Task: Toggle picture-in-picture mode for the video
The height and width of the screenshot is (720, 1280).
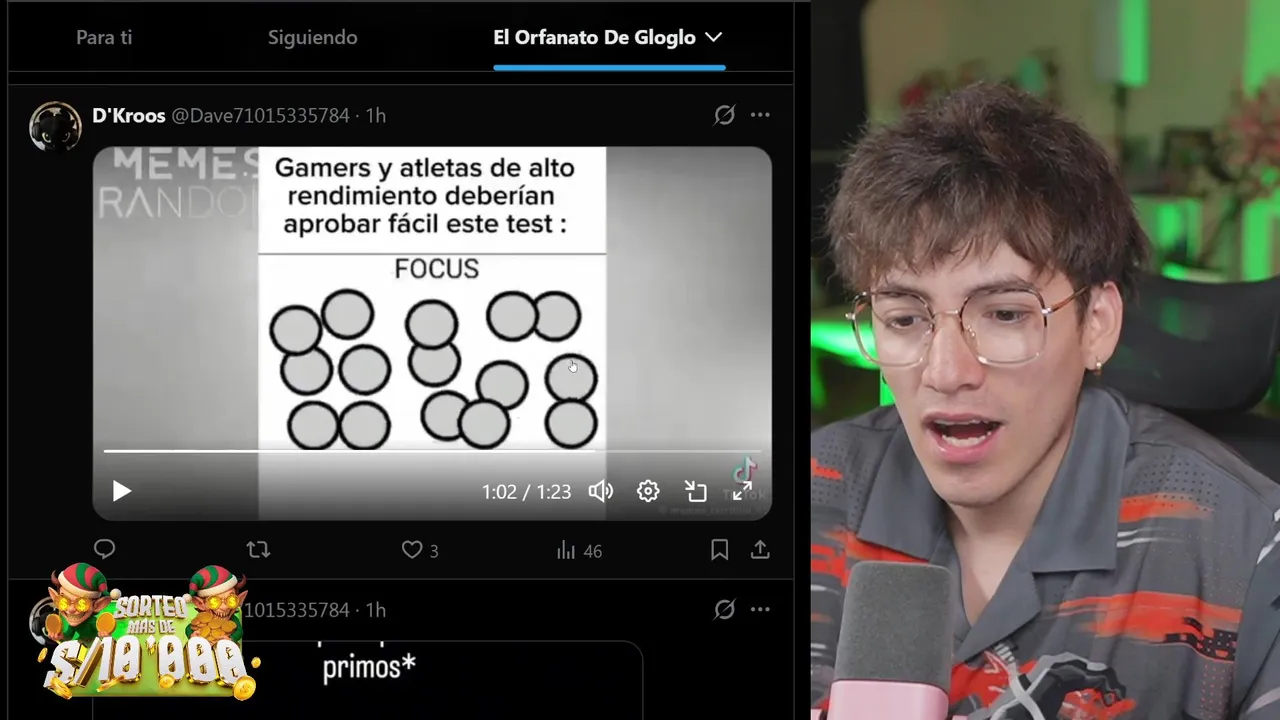Action: pos(695,491)
